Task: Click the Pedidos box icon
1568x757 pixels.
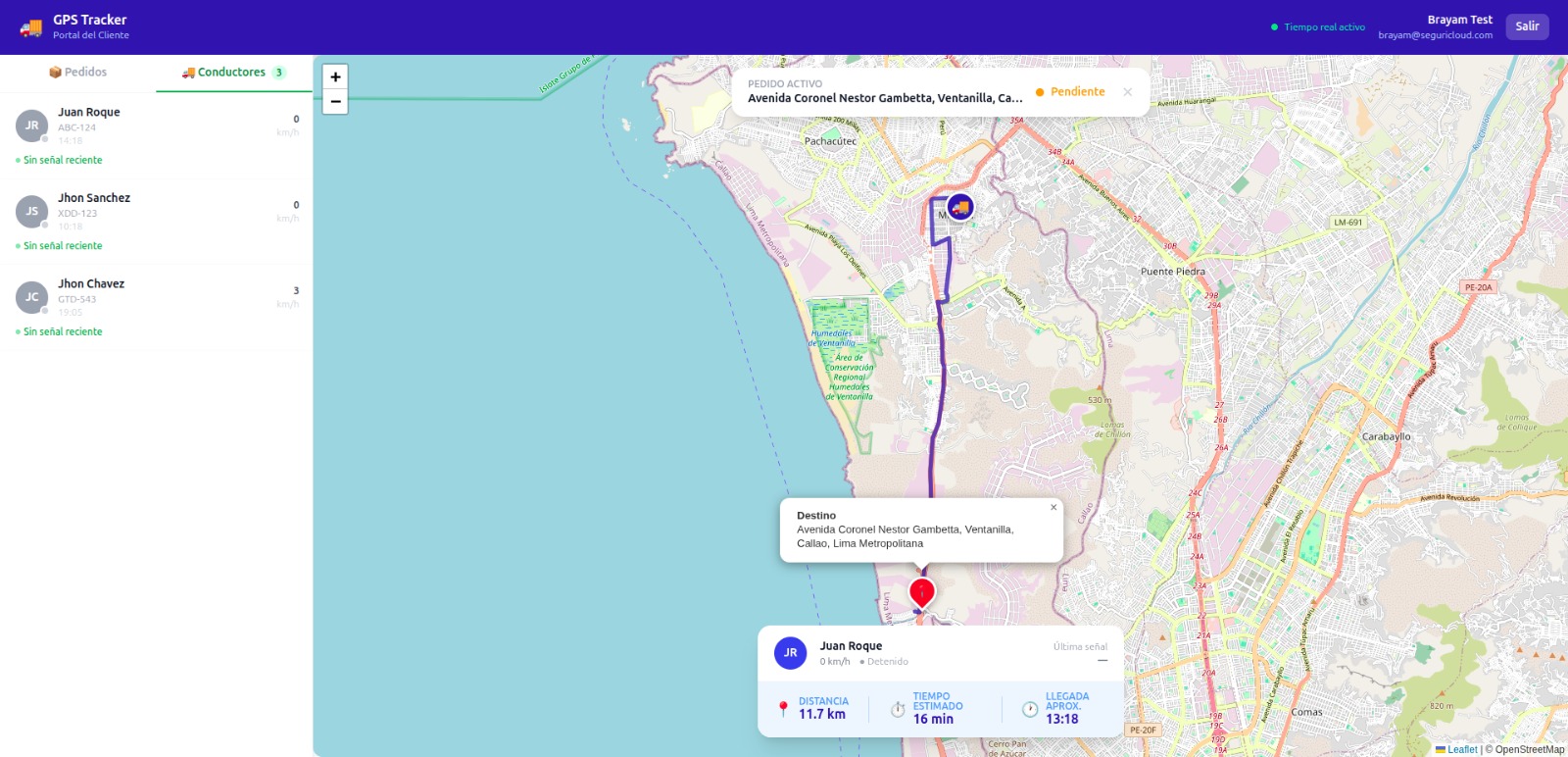Action: [x=55, y=73]
